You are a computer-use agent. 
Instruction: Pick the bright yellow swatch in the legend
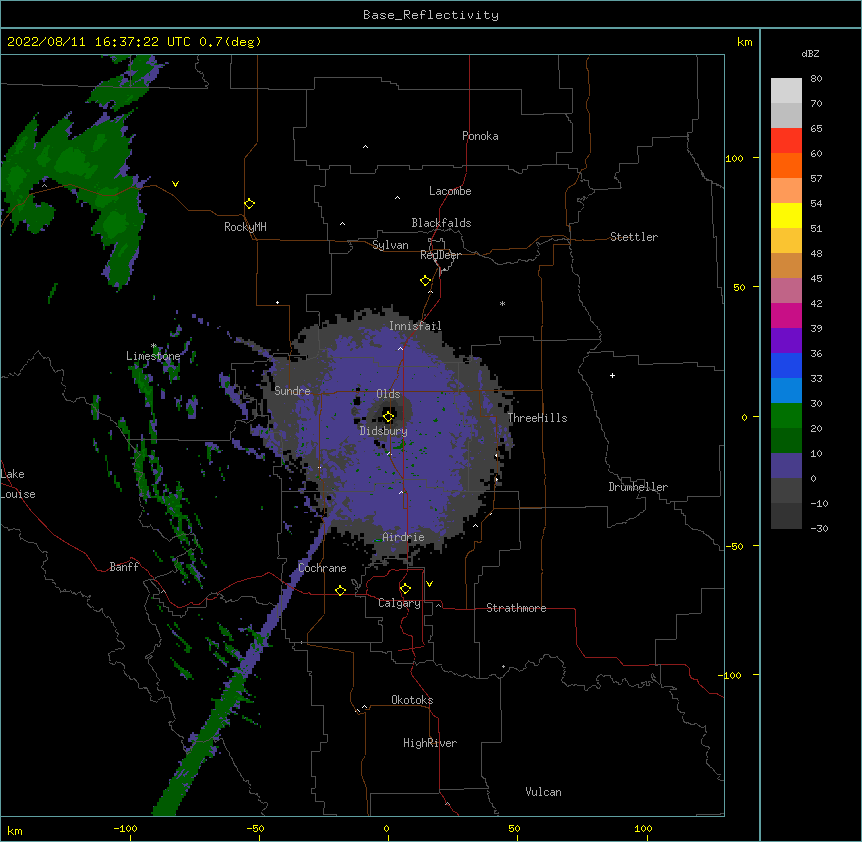click(x=786, y=215)
